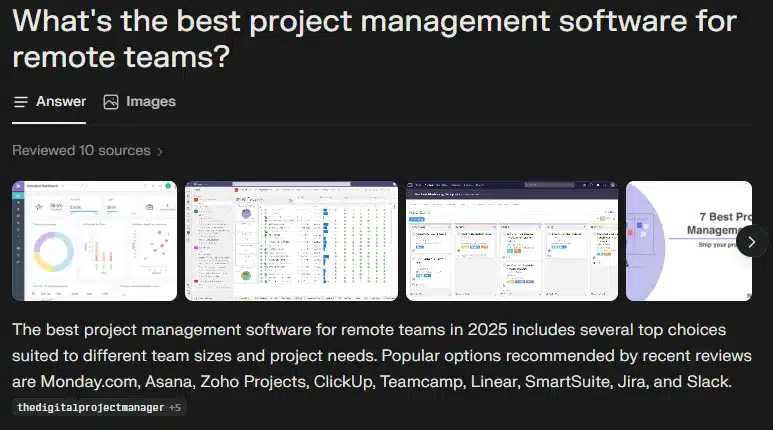The height and width of the screenshot is (430, 773).
Task: Click the question heading about project management software
Action: [x=375, y=38]
